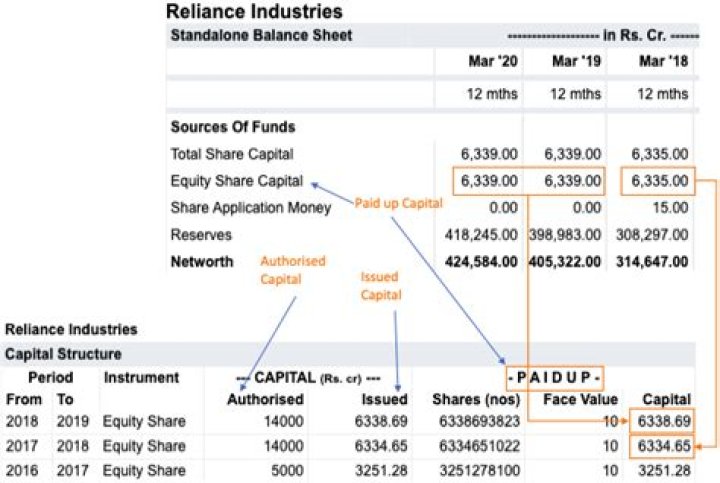The height and width of the screenshot is (483, 720).
Task: Click 'Reliance Industries' above Capital Structure
Action: 71,329
